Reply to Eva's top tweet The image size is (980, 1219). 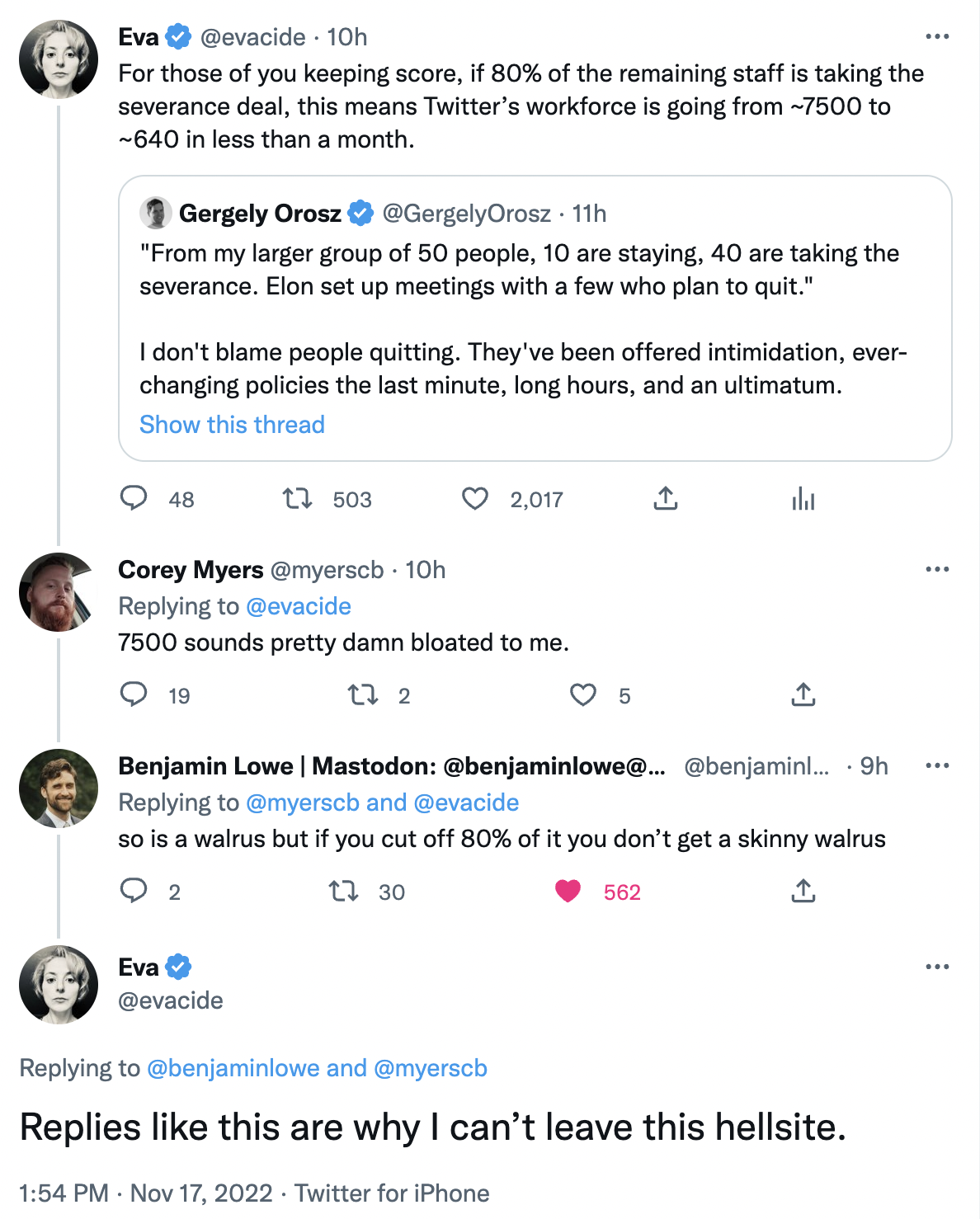pos(134,498)
